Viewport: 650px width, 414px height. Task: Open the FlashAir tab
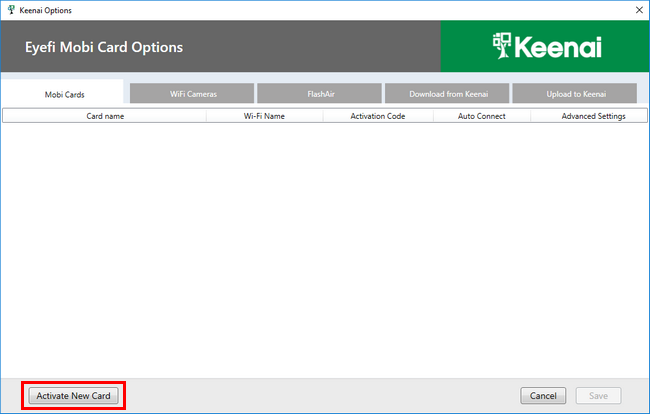click(320, 94)
